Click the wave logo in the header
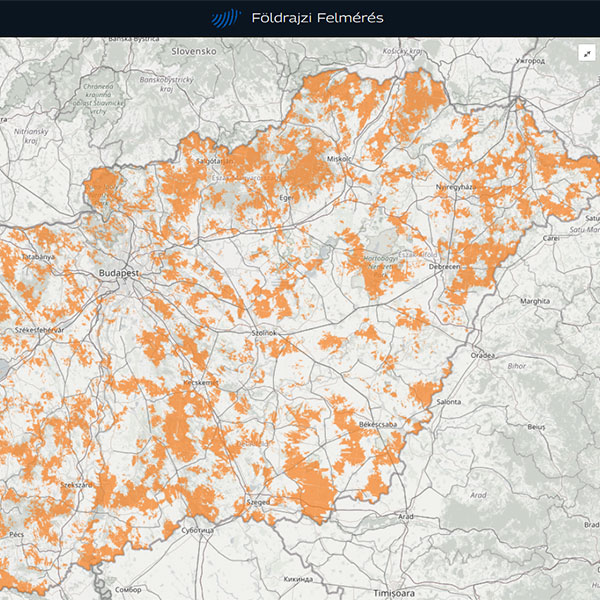 (x=225, y=18)
